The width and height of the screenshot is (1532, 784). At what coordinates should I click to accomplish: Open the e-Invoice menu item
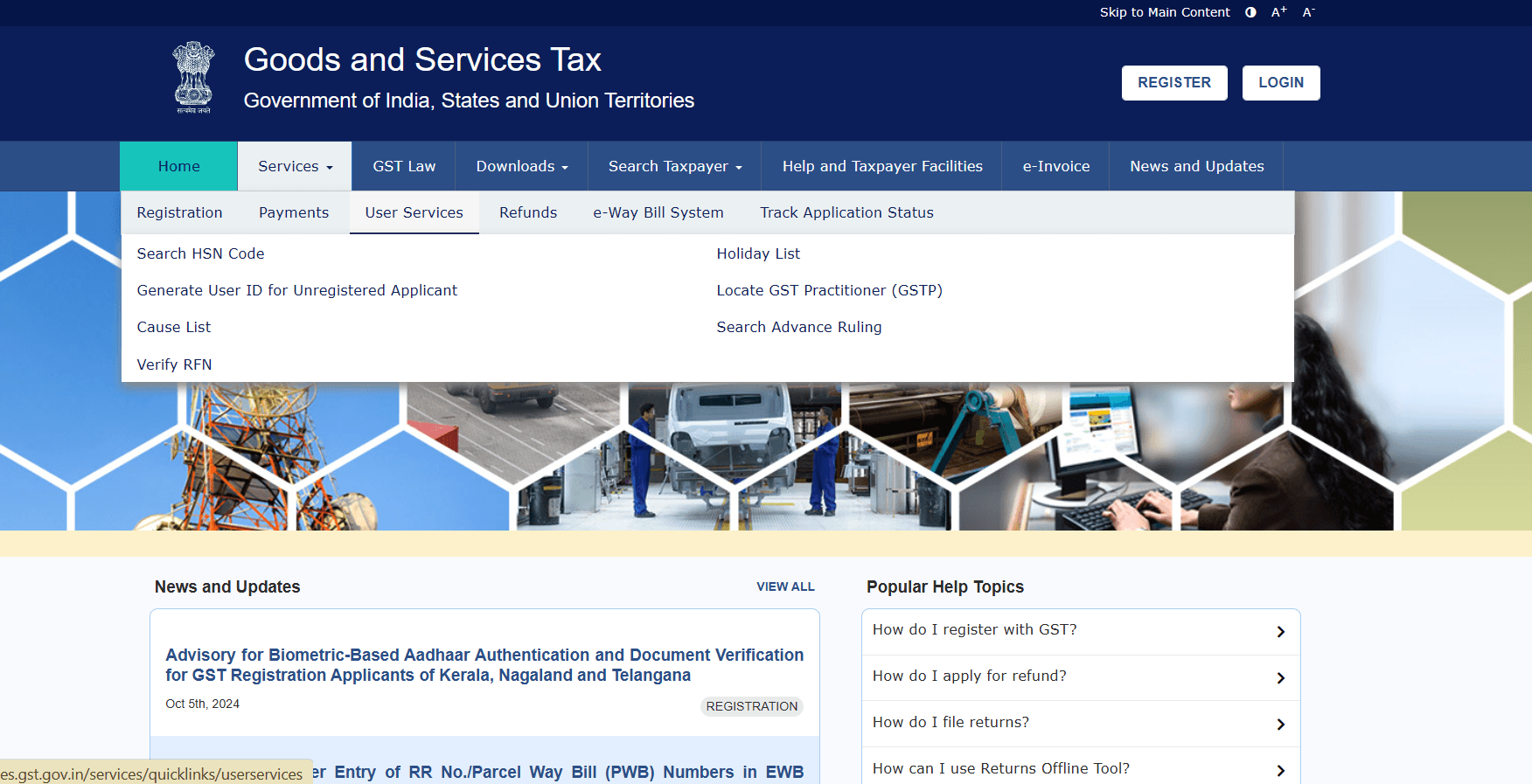coord(1056,166)
